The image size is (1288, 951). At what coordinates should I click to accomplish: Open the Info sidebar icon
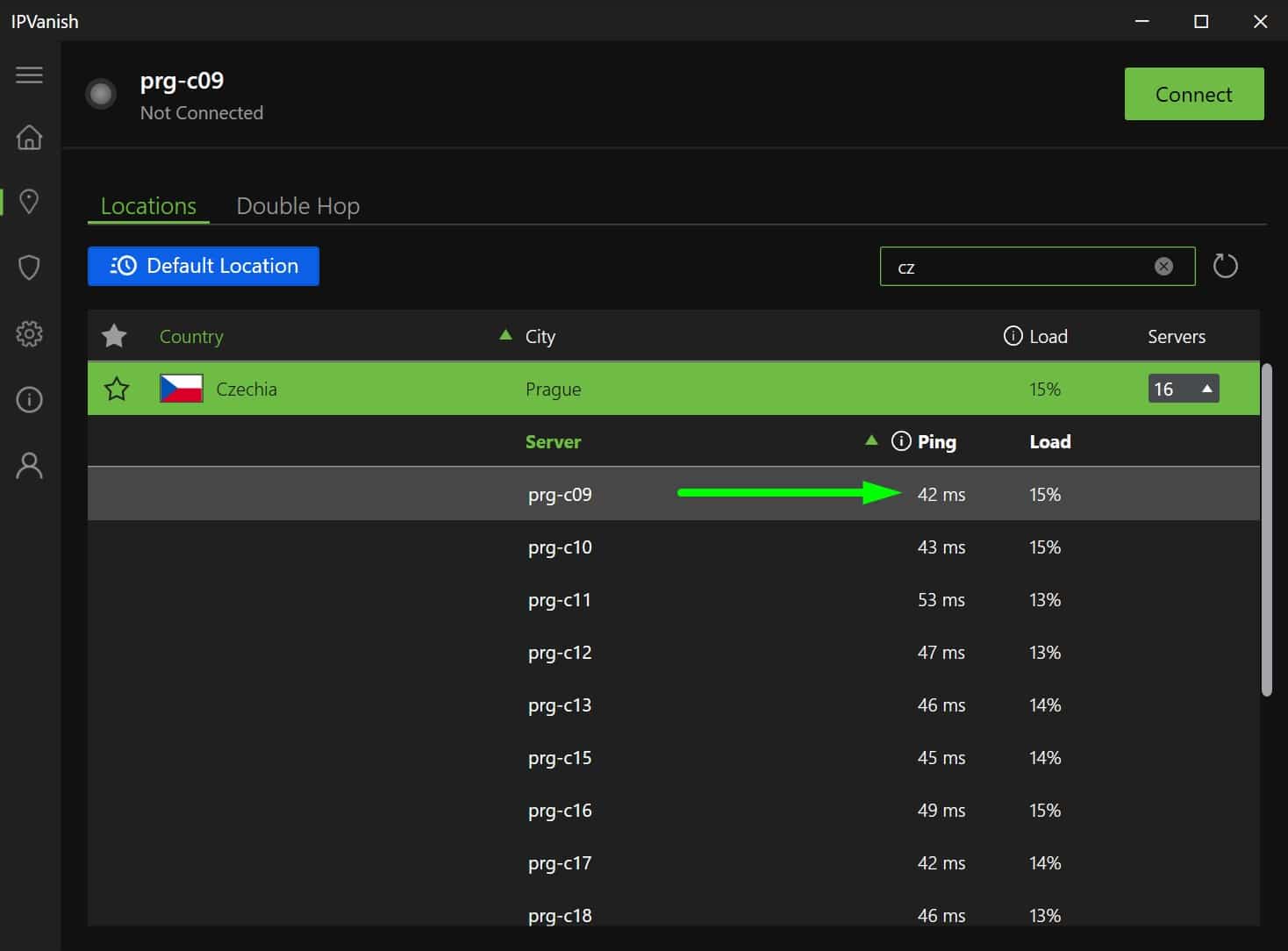[x=29, y=400]
